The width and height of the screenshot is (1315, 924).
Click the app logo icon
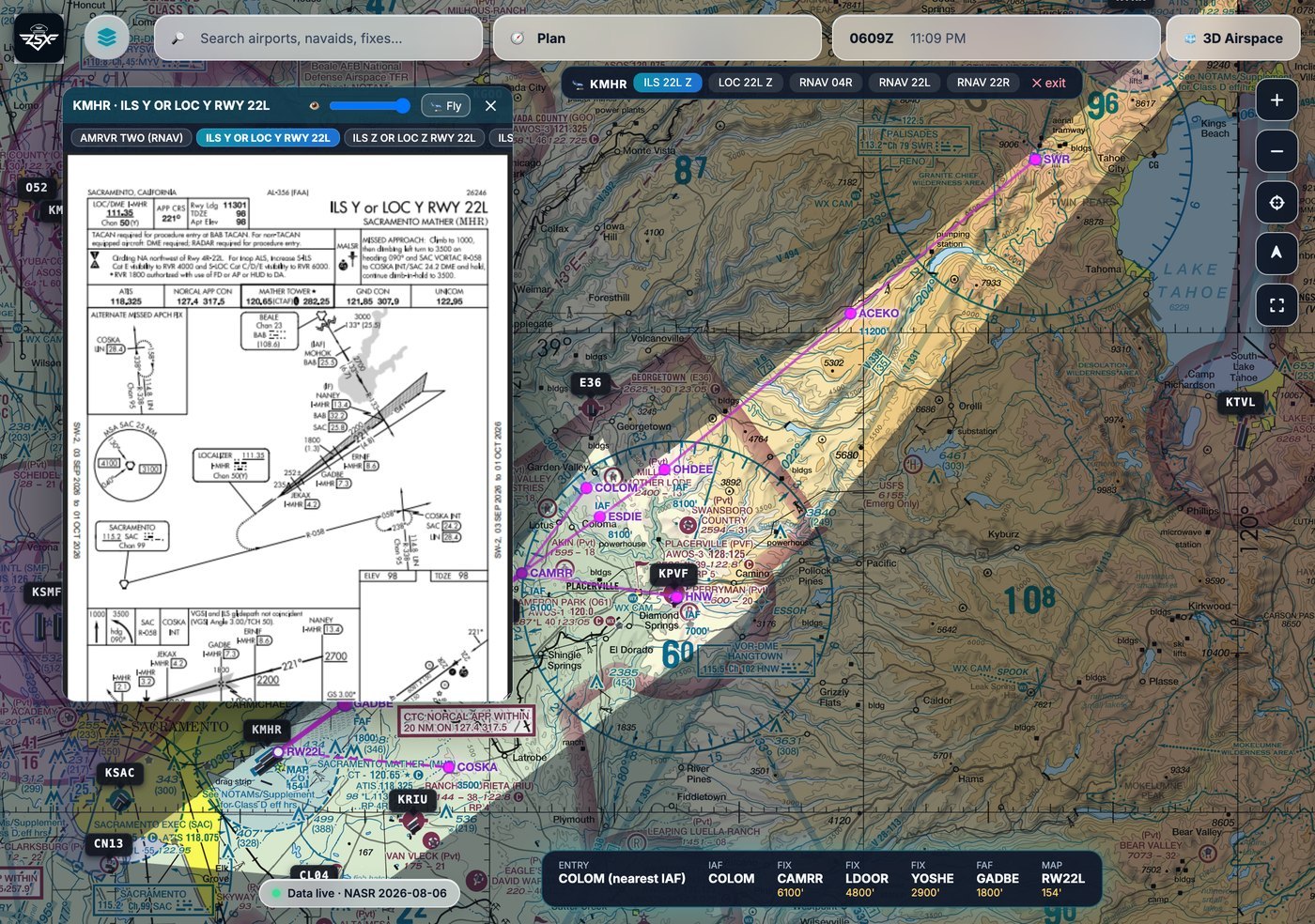pyautogui.click(x=39, y=38)
